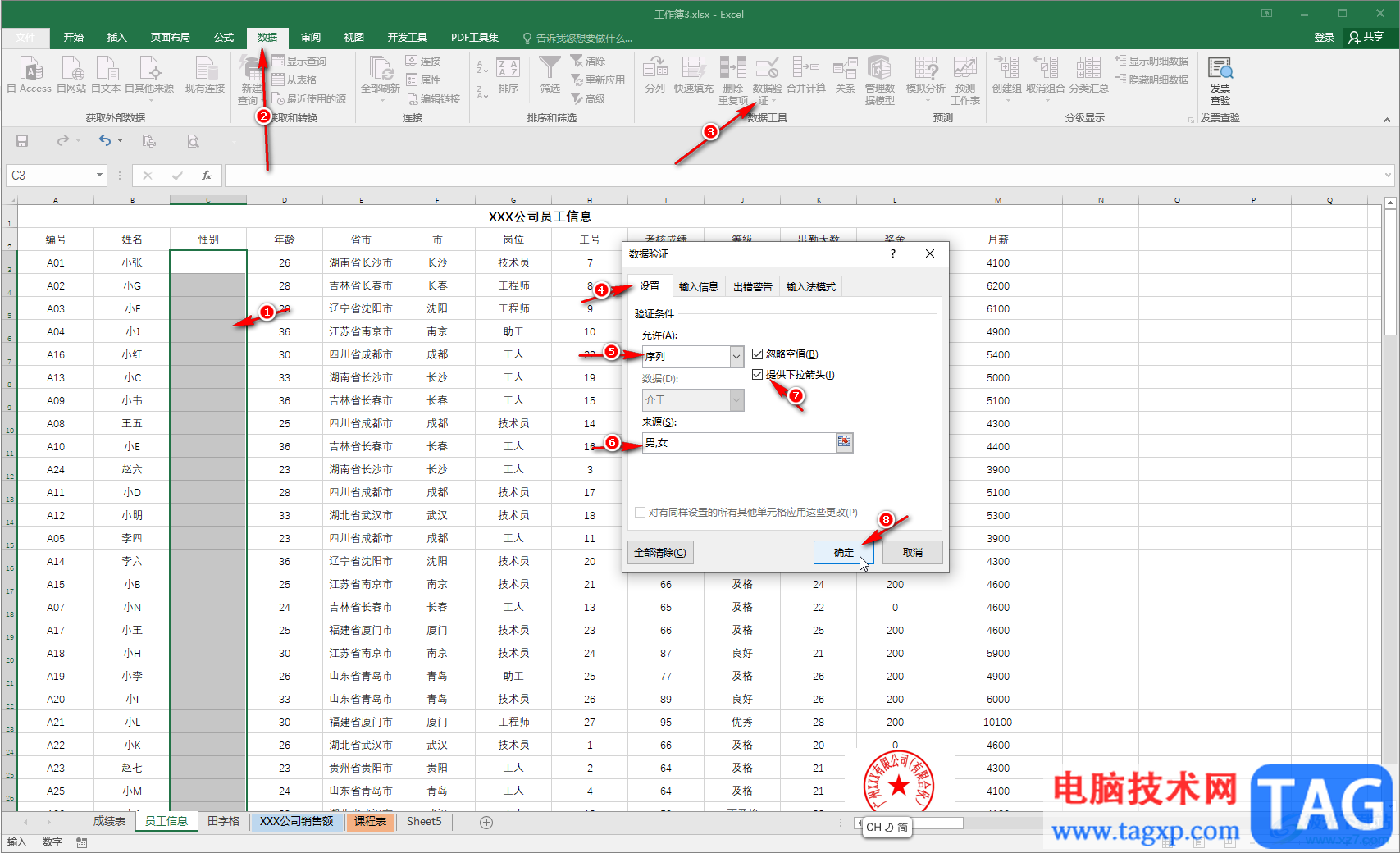Expand the Allow dropdown showing 序列
The width and height of the screenshot is (1400, 853).
[x=736, y=356]
